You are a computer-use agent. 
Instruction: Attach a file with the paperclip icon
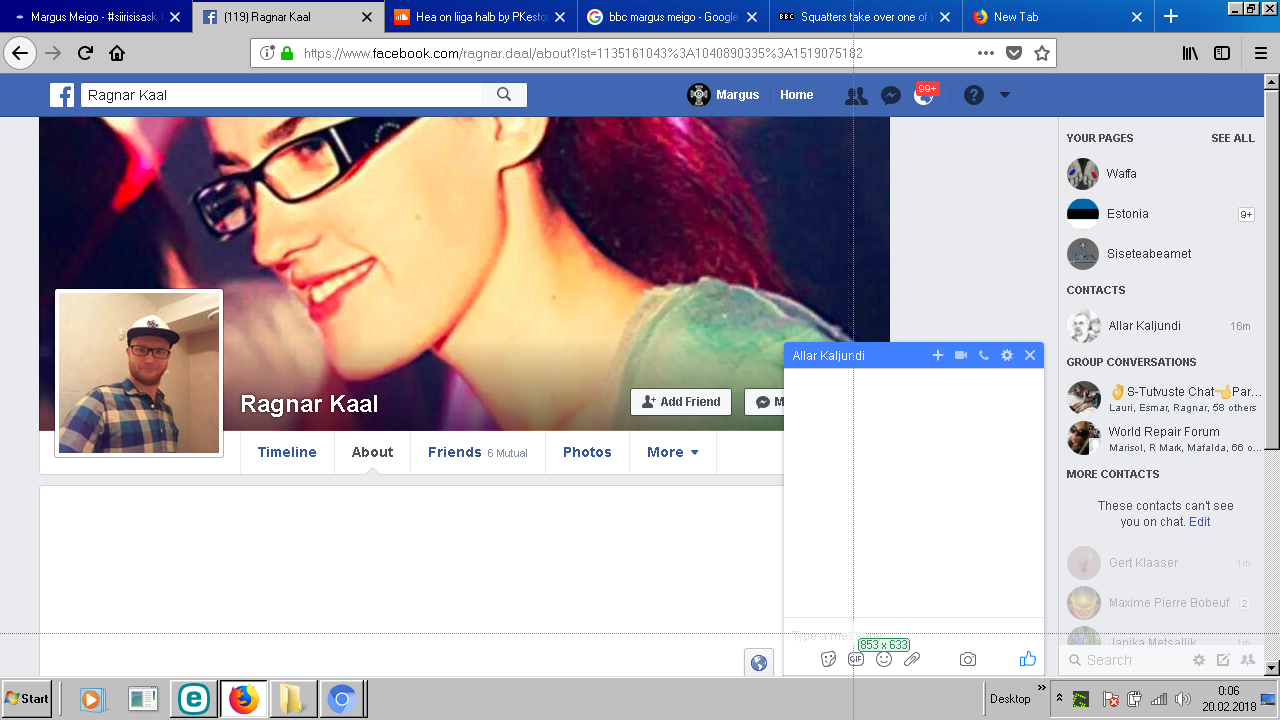click(912, 659)
